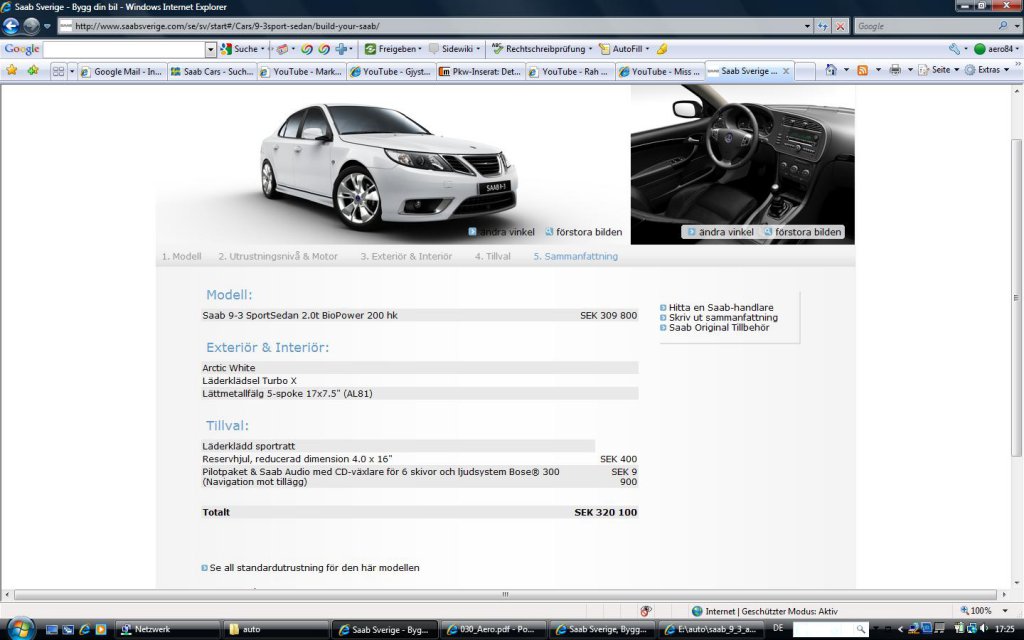Click the Show Desktop quick launch icon
This screenshot has width=1024, height=640.
pyautogui.click(x=52, y=630)
